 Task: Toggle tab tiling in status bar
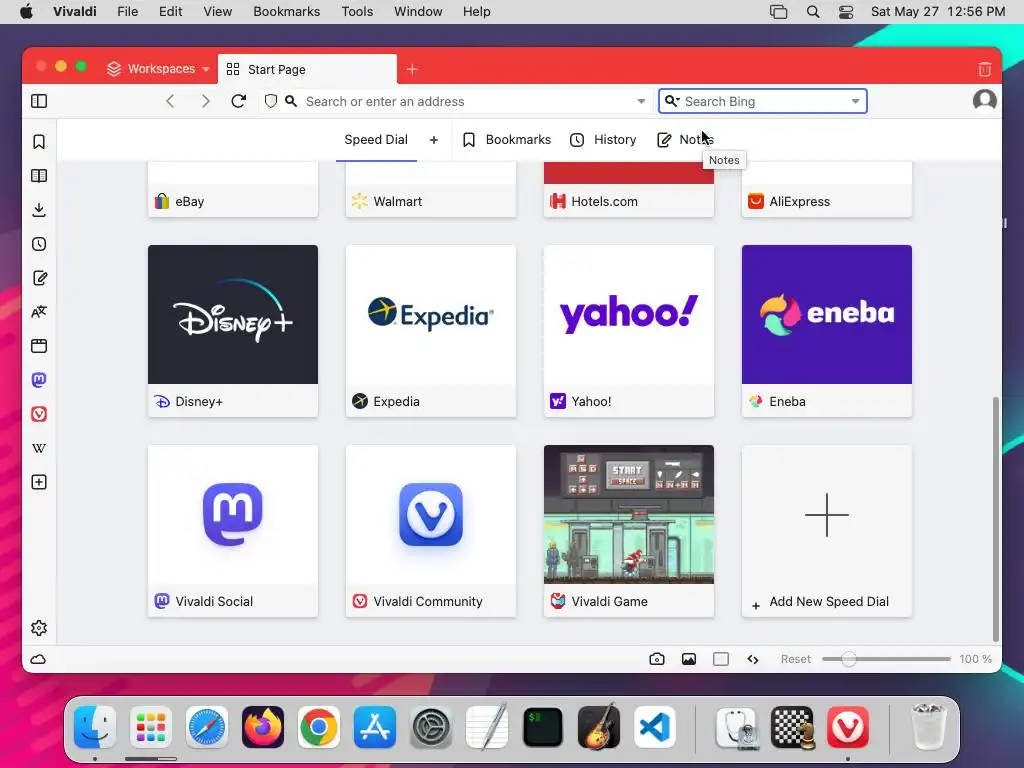721,659
